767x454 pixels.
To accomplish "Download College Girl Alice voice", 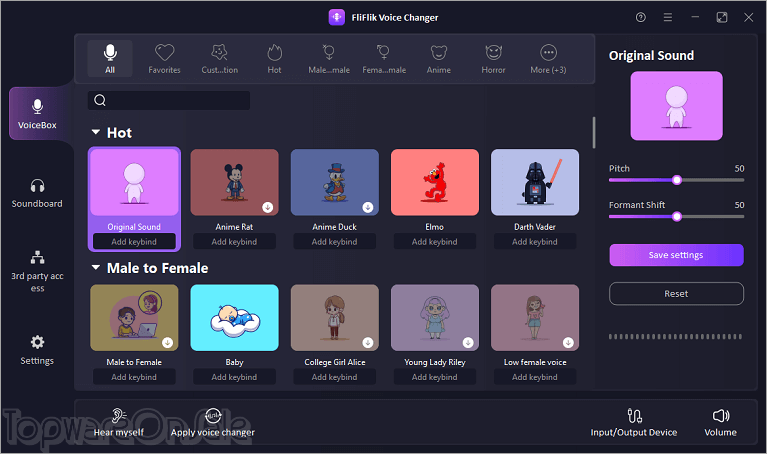I will [368, 342].
